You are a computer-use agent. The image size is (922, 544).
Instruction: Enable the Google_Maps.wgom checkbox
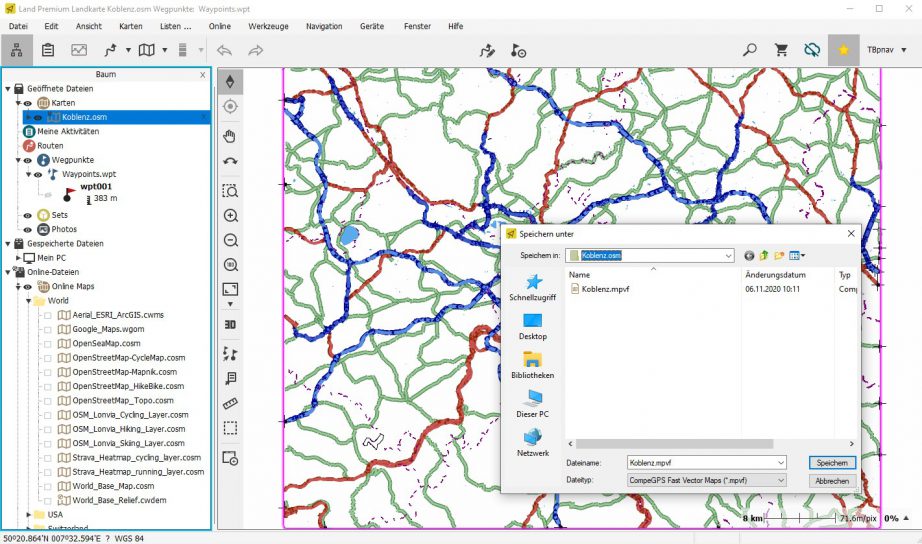point(47,329)
